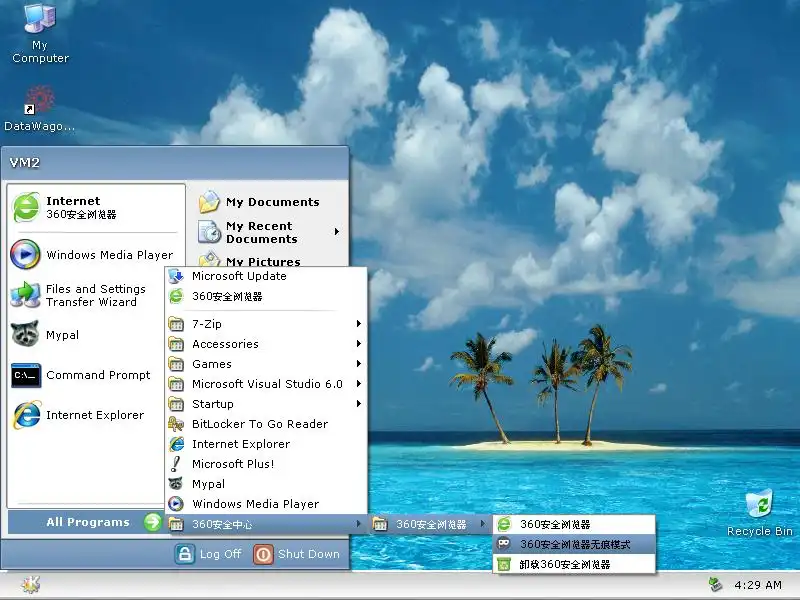800x600 pixels.
Task: Open the My Computer desktop icon
Action: coord(40,19)
